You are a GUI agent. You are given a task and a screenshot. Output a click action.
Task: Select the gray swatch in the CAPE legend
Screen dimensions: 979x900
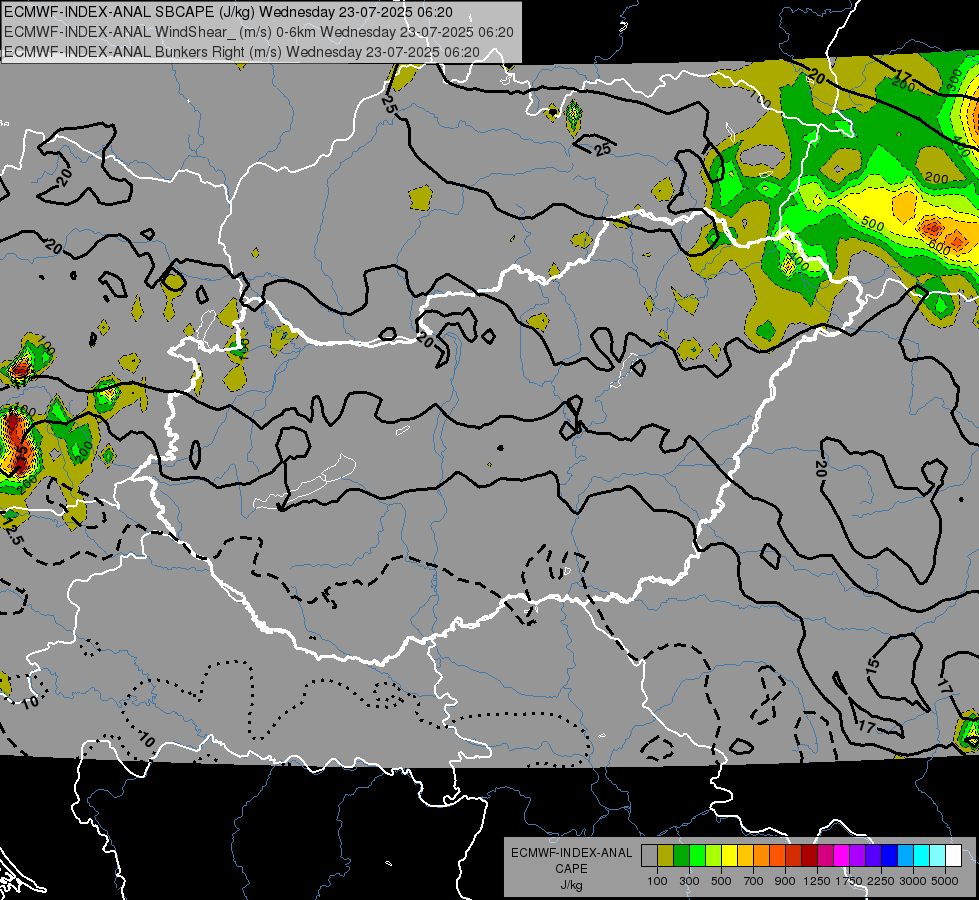(x=649, y=855)
